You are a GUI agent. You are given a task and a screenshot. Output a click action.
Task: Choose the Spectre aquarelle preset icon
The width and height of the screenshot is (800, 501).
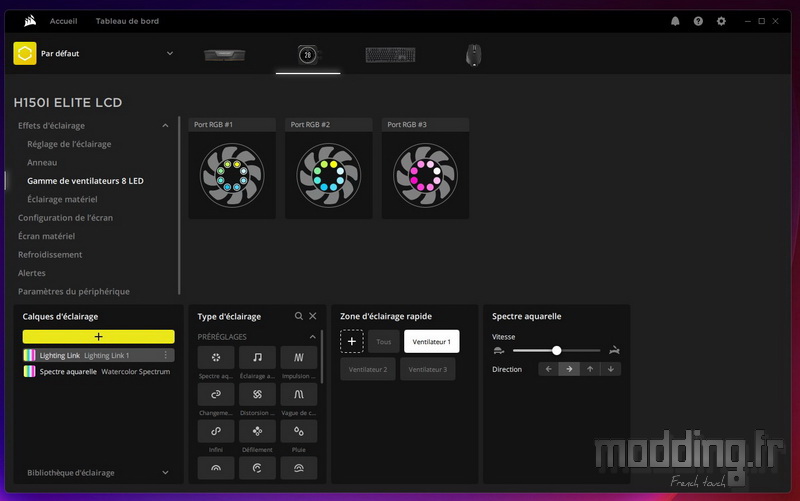point(216,357)
